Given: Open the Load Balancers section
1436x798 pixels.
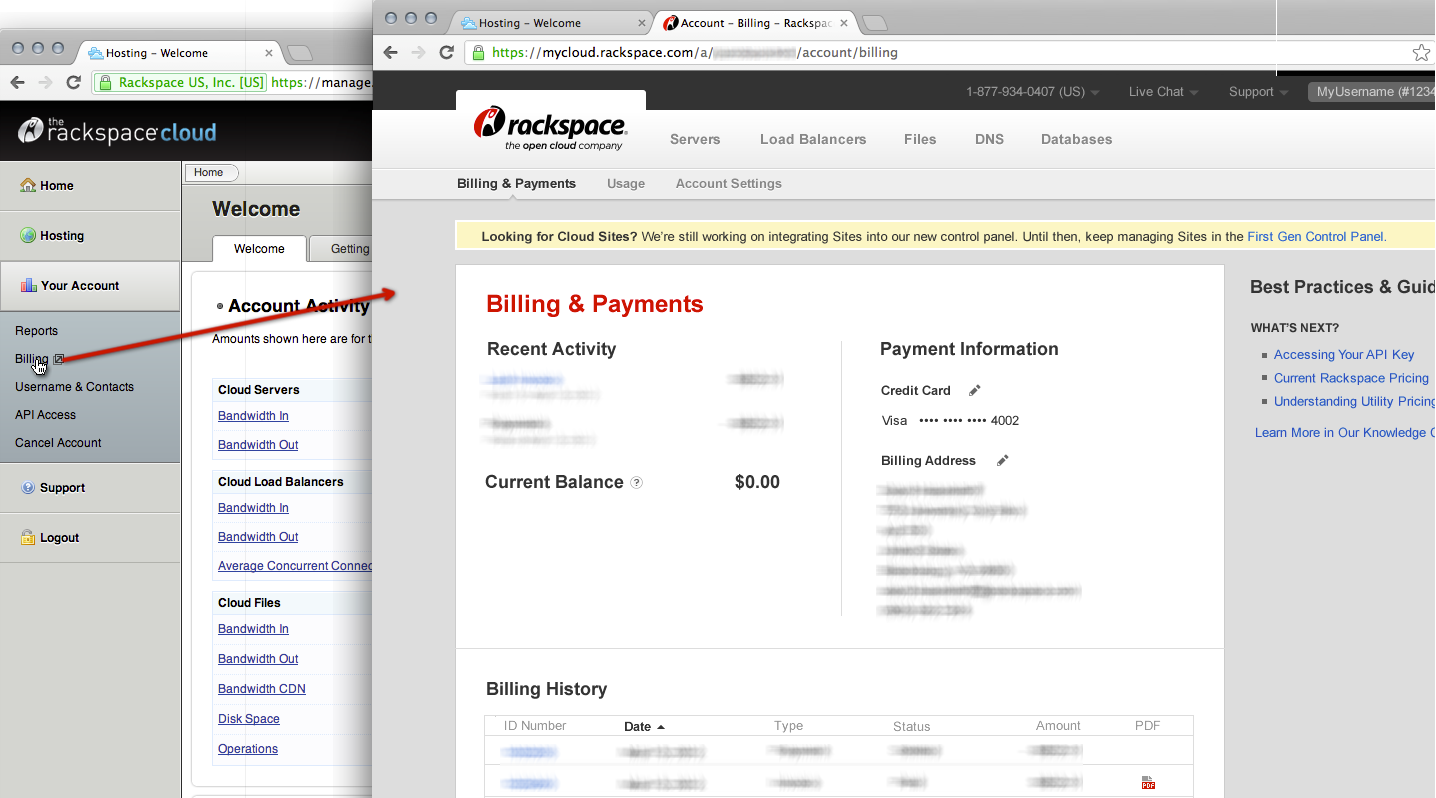Looking at the screenshot, I should pos(813,139).
